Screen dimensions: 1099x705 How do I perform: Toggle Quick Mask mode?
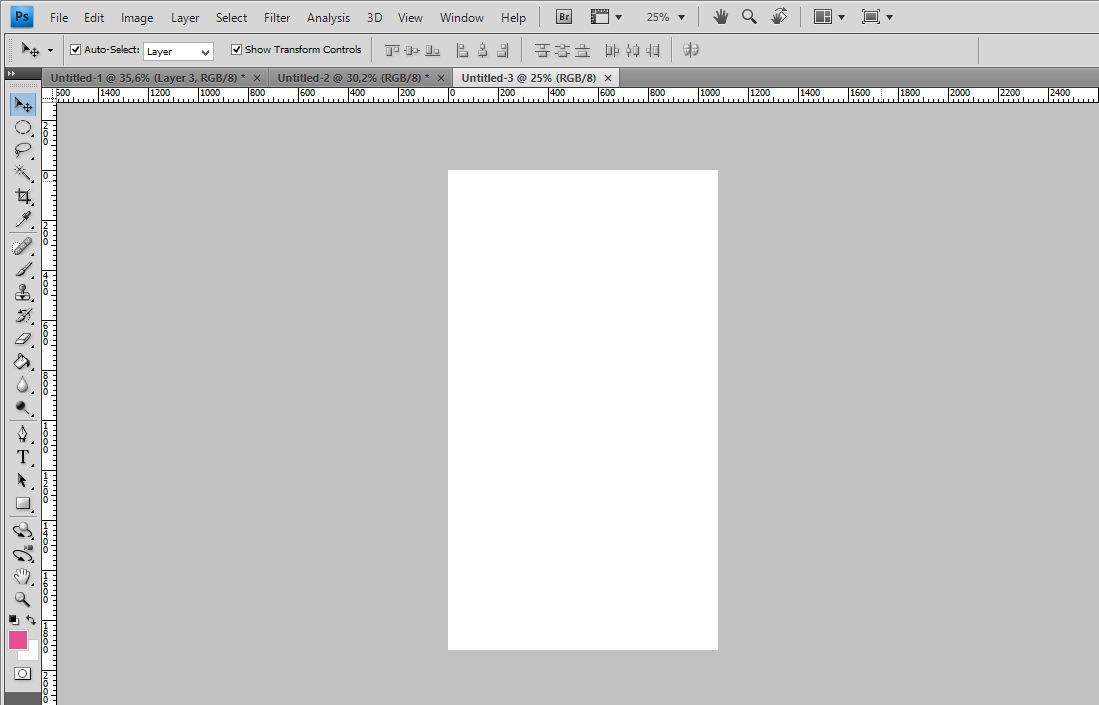coord(22,673)
